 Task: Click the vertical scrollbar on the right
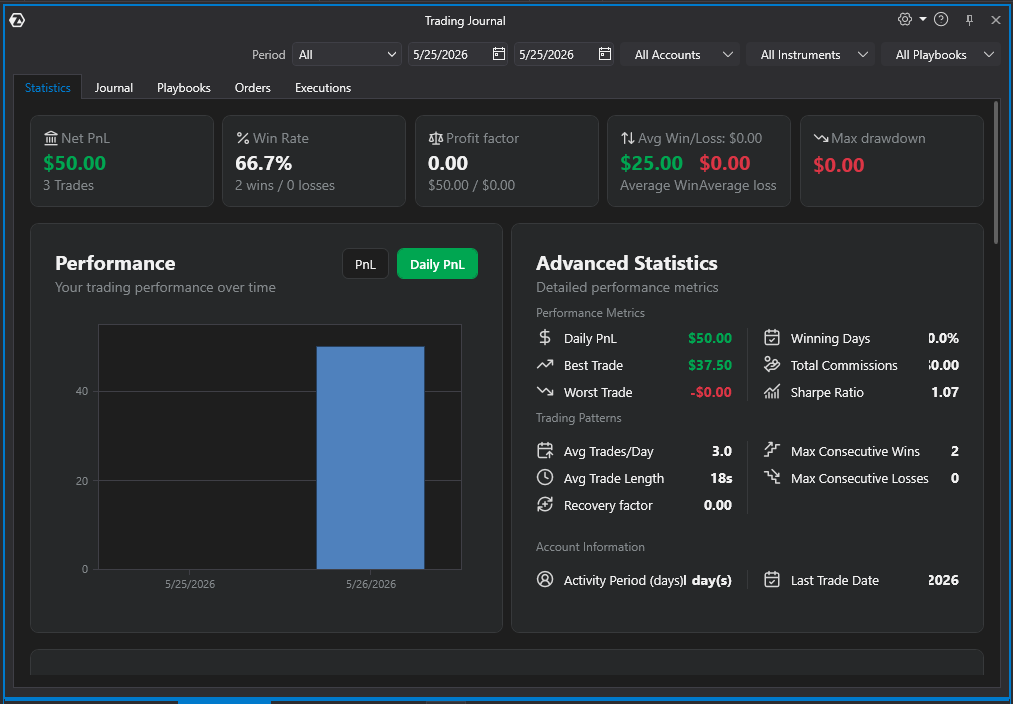tap(997, 172)
